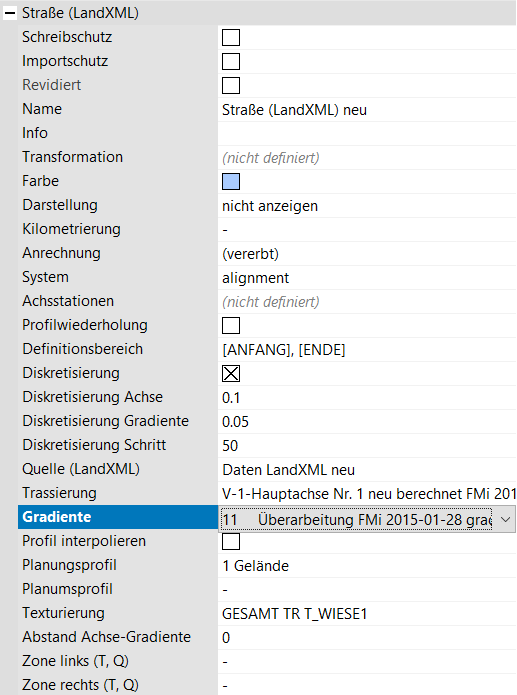The width and height of the screenshot is (517, 695).
Task: Enable the Schreibschutz checkbox
Action: [x=231, y=38]
